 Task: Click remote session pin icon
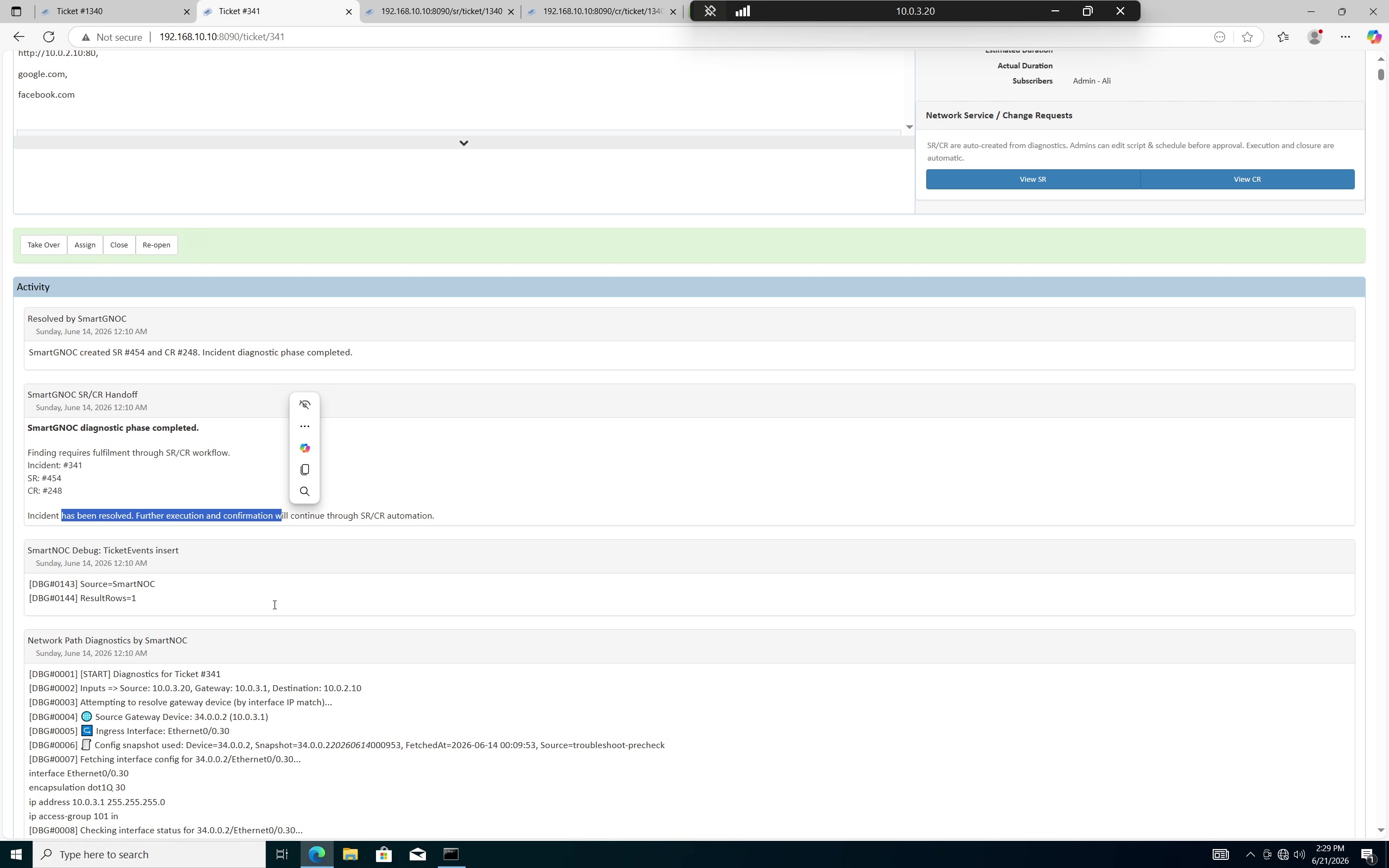point(710,11)
